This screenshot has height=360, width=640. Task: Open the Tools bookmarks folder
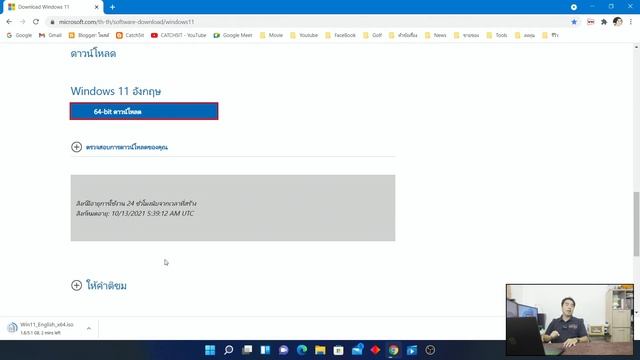(497, 36)
